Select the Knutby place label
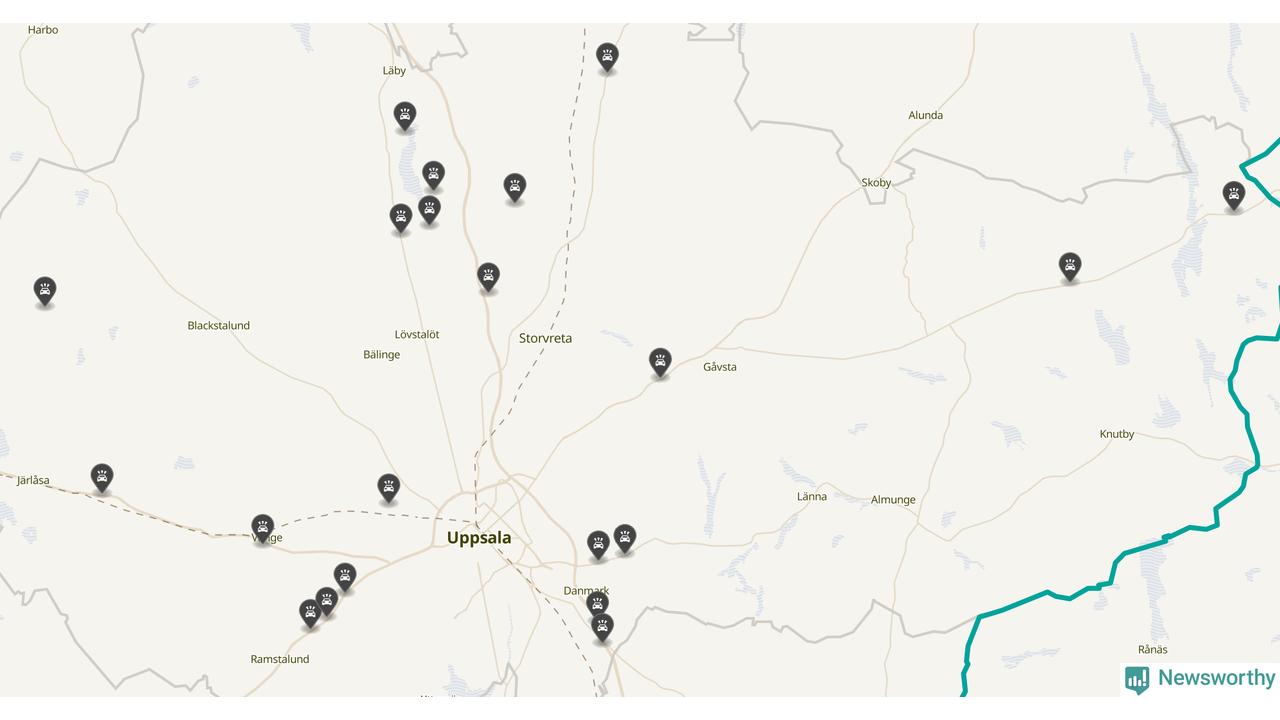 click(1117, 434)
